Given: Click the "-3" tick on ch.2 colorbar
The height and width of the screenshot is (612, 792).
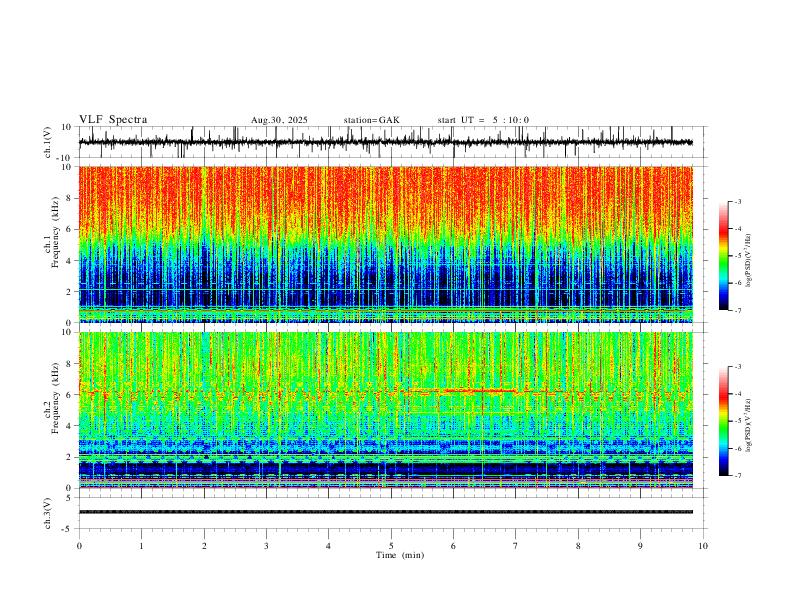Looking at the screenshot, I should click(x=737, y=367).
